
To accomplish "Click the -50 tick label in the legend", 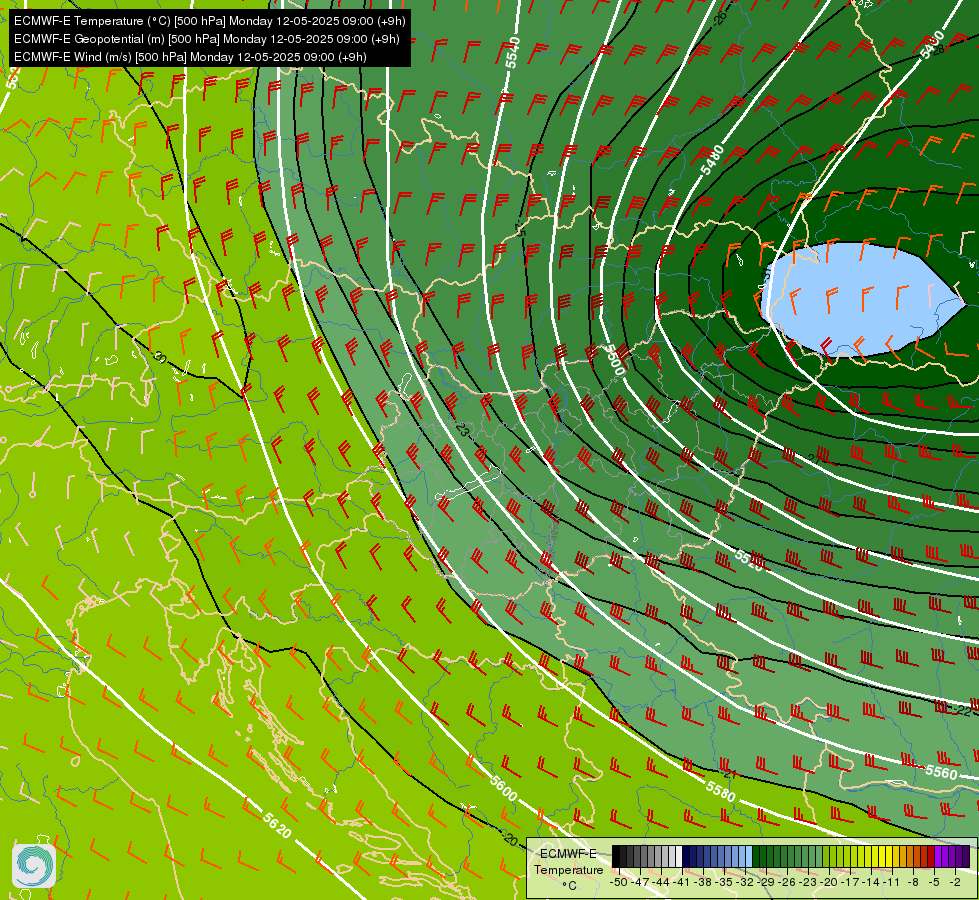I will (x=619, y=882).
